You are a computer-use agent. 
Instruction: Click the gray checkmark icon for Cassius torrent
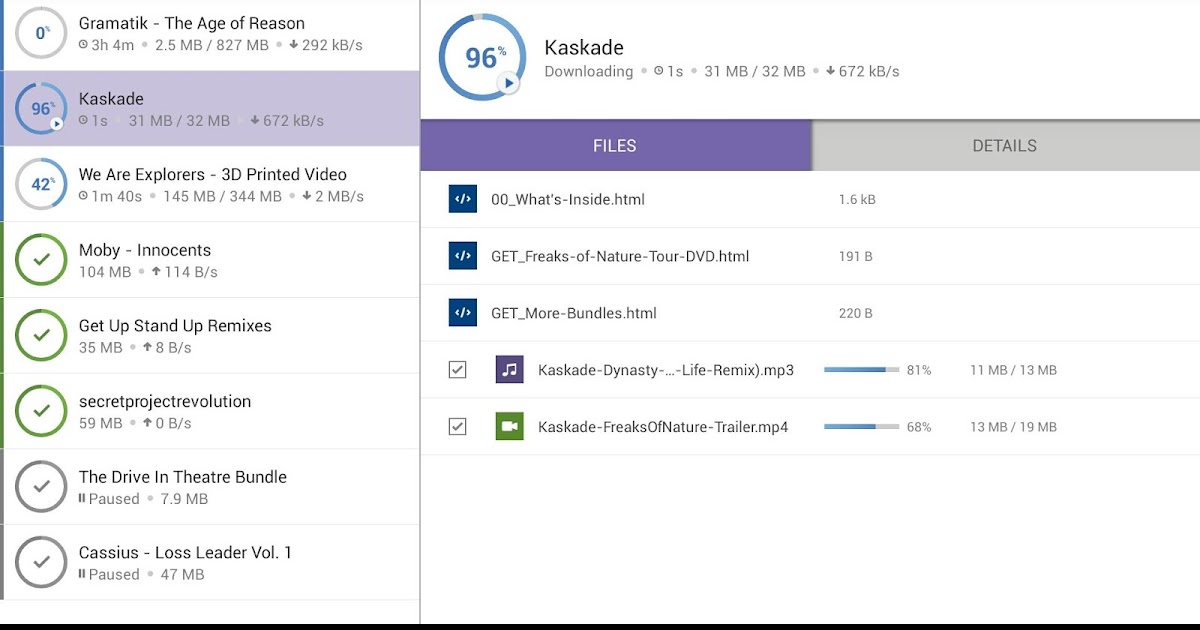[x=42, y=562]
